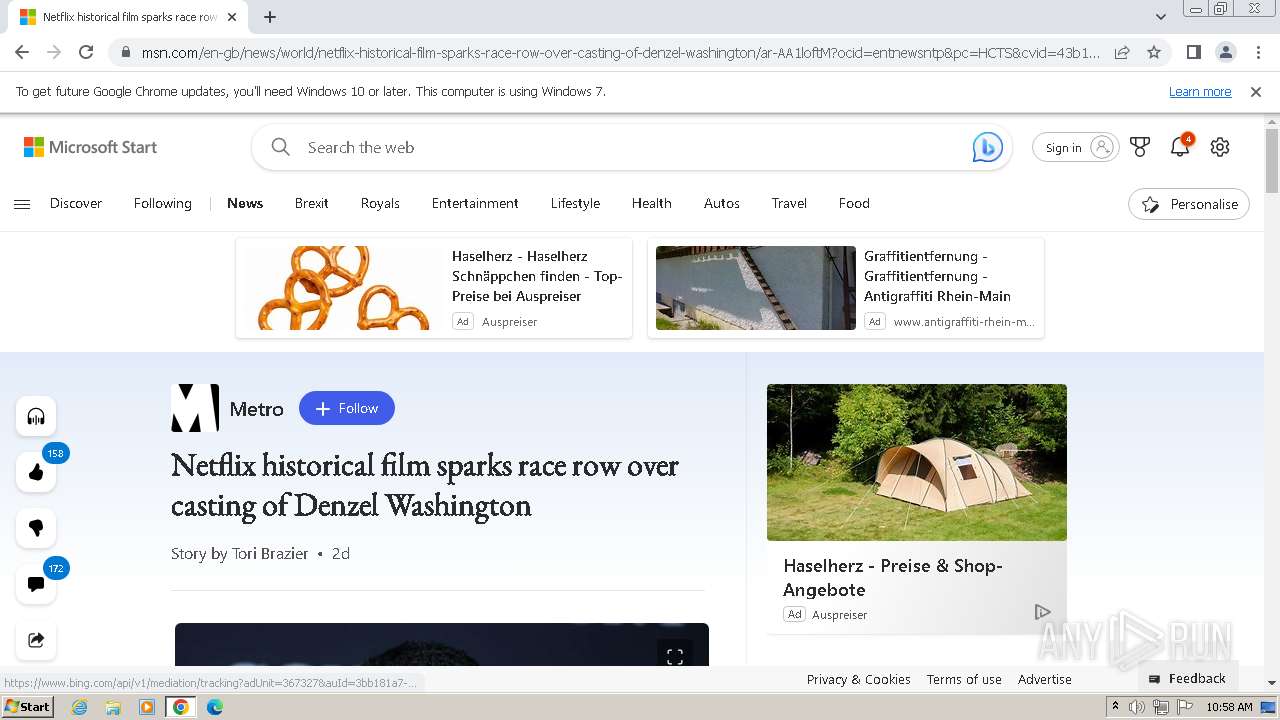Open the MSN settings gear
This screenshot has width=1280, height=720.
[1220, 147]
